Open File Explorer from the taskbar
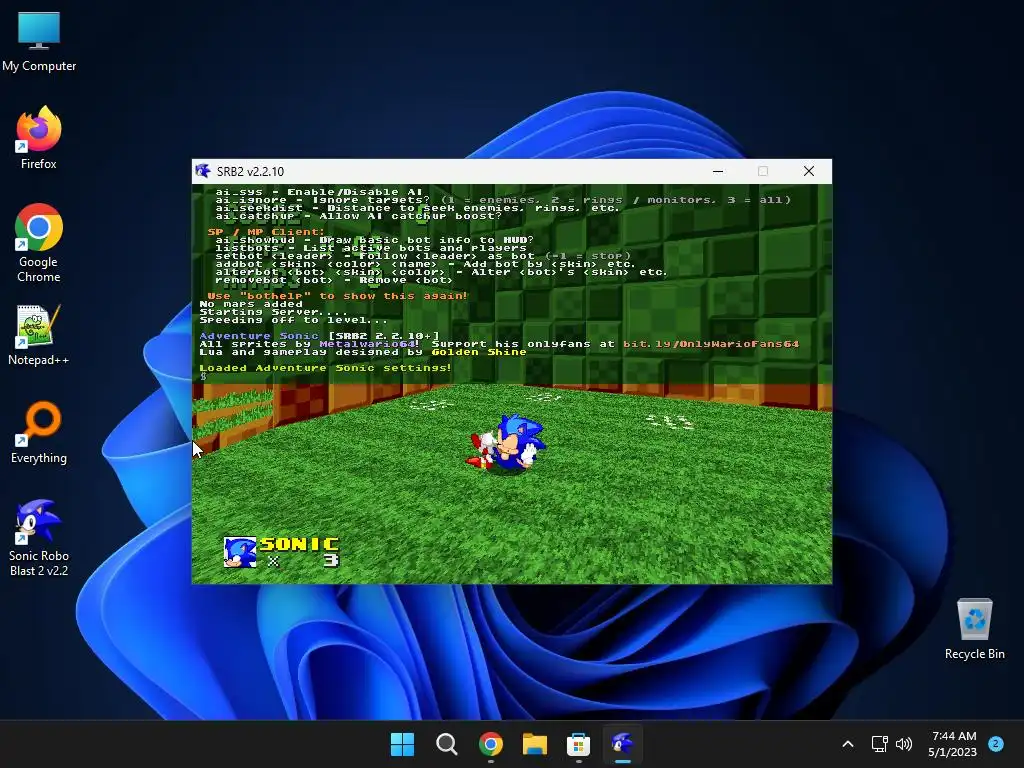The width and height of the screenshot is (1024, 768). [x=534, y=744]
